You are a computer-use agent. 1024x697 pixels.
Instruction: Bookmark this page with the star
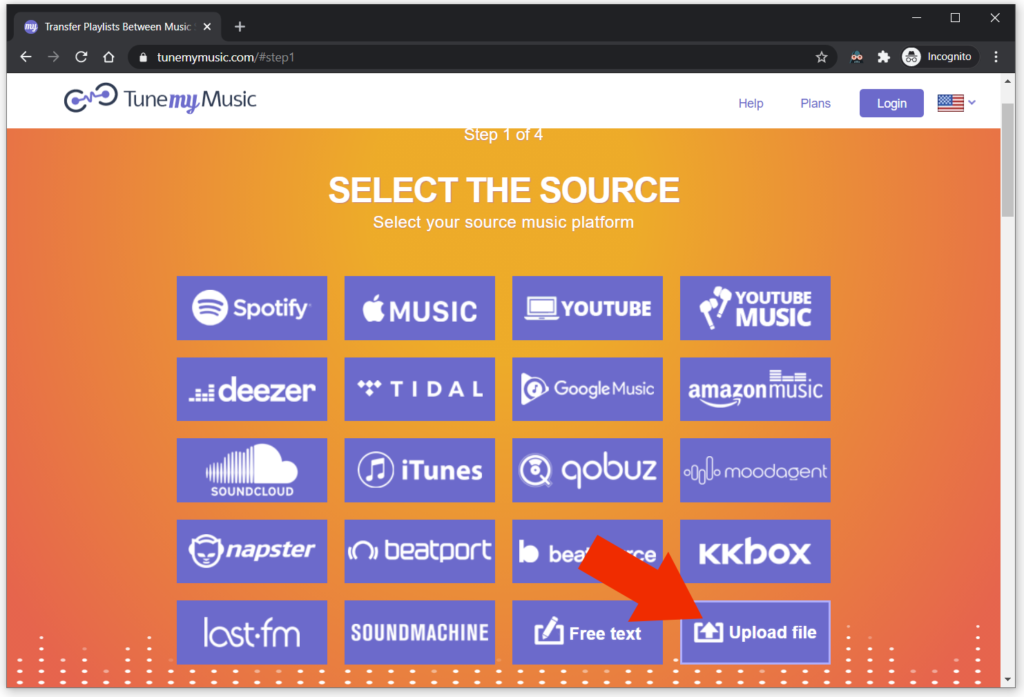pos(821,57)
